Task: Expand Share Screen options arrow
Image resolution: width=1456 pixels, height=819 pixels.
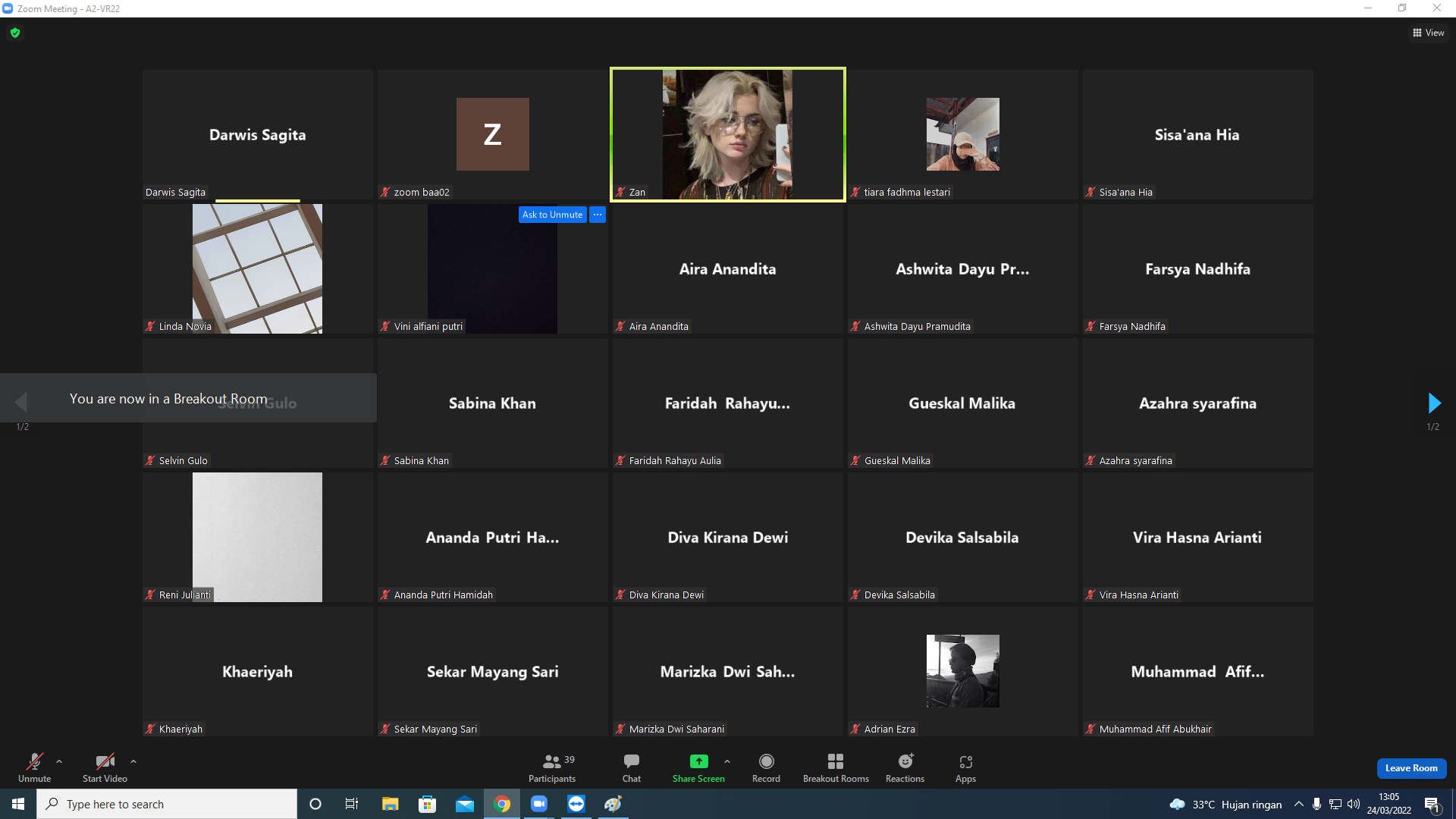Action: point(727,761)
